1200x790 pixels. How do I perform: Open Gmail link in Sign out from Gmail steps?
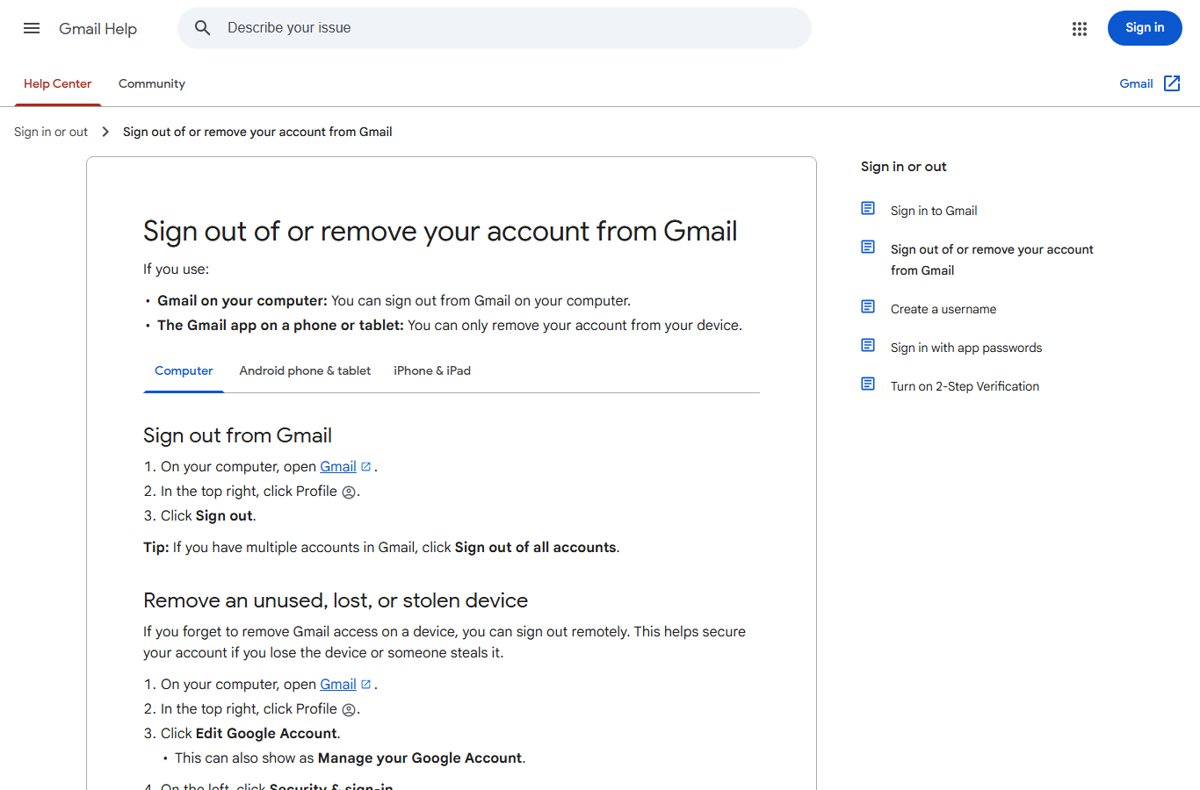pos(338,467)
